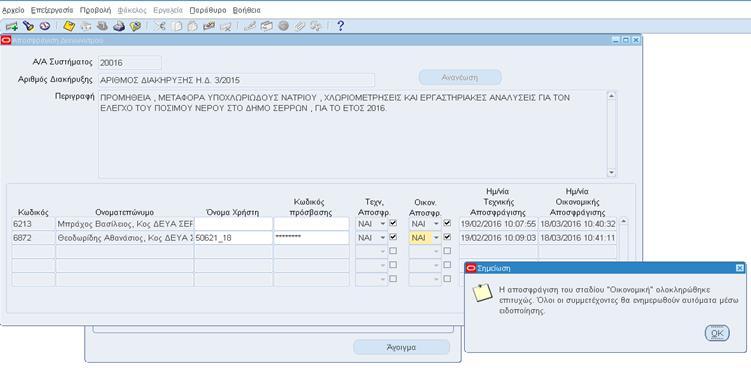Click date cell 18/03/2016 10:41:11
The image size is (751, 368).
point(578,238)
